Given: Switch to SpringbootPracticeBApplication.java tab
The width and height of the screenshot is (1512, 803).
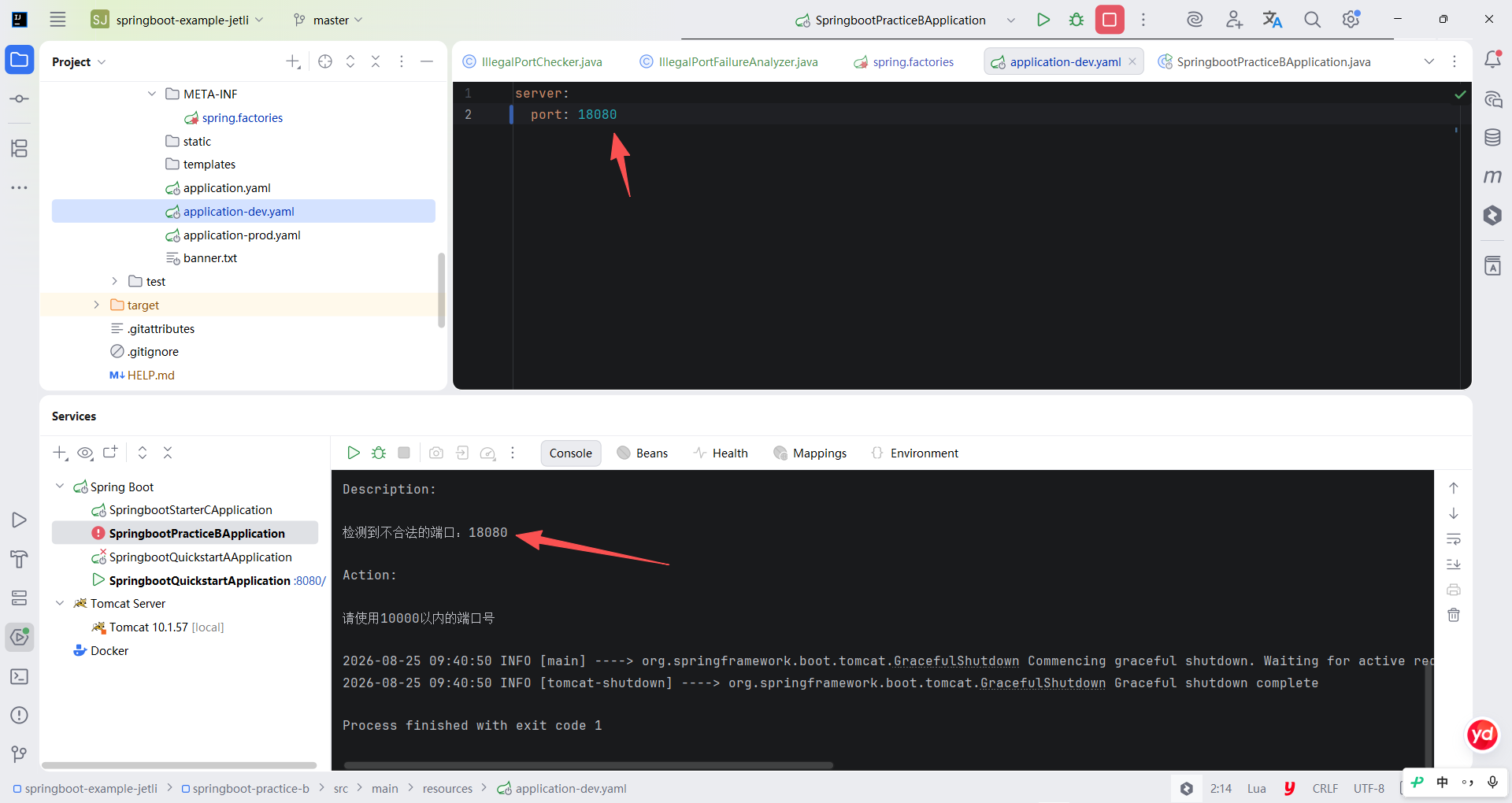Looking at the screenshot, I should coord(1265,61).
